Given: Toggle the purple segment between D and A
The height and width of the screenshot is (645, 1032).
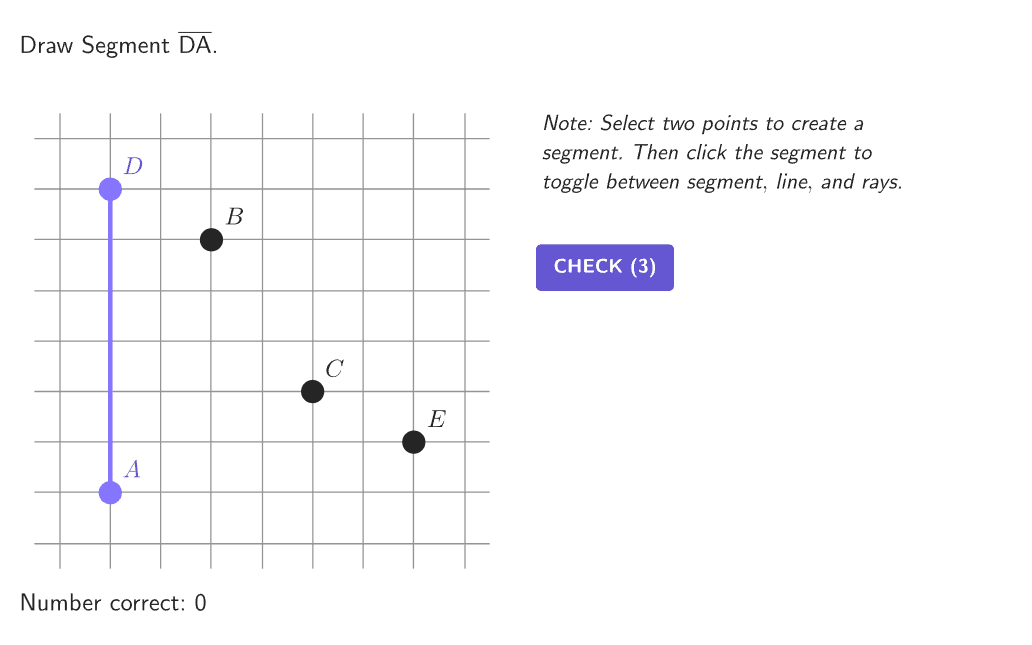Looking at the screenshot, I should point(110,340).
